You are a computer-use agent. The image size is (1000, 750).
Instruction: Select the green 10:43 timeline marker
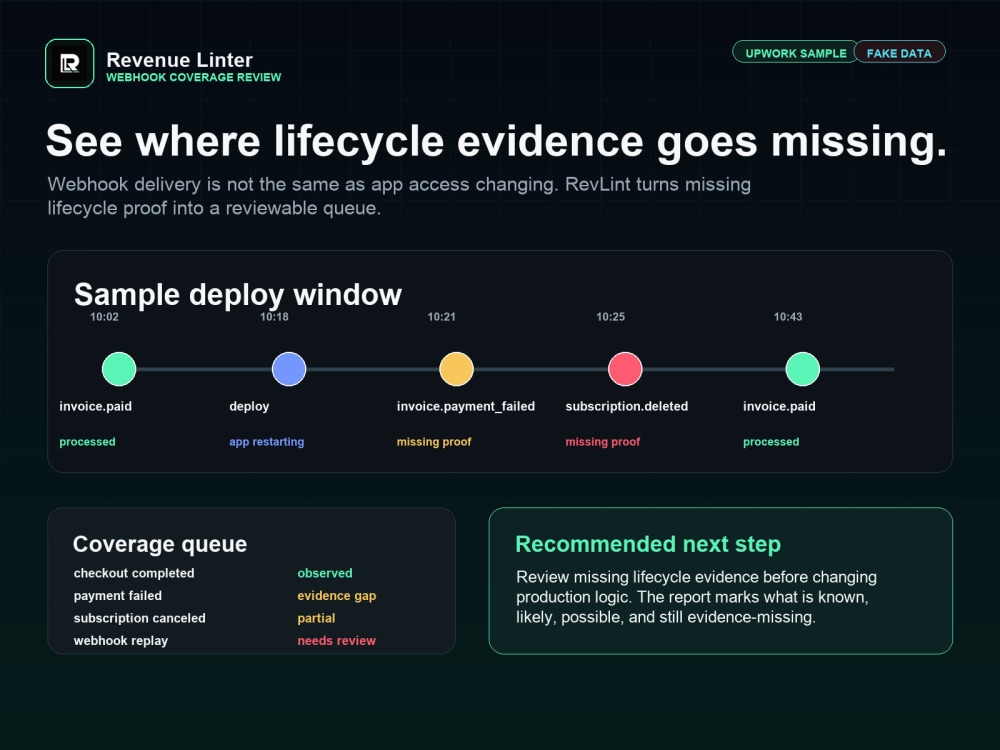802,369
